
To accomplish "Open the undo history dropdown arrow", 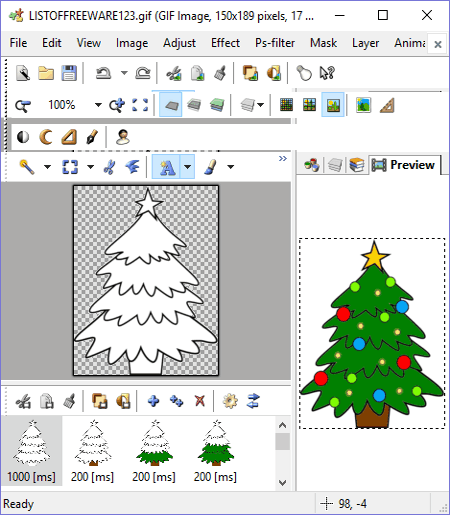I will [x=124, y=73].
